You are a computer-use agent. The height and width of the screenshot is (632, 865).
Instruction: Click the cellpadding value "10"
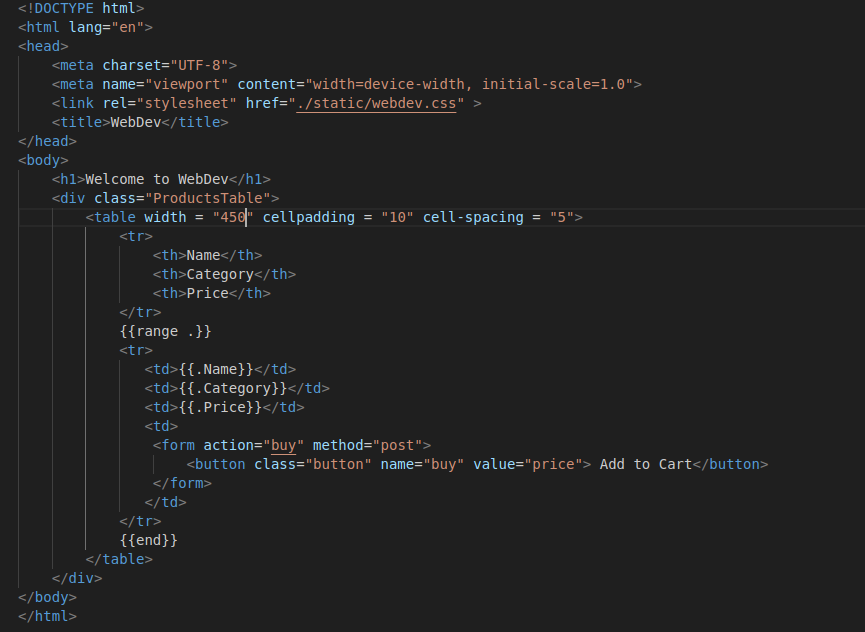coord(397,217)
